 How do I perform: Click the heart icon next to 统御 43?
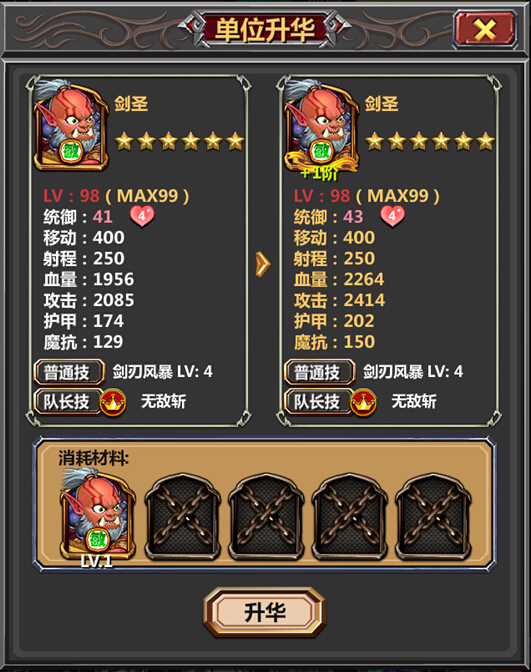393,216
